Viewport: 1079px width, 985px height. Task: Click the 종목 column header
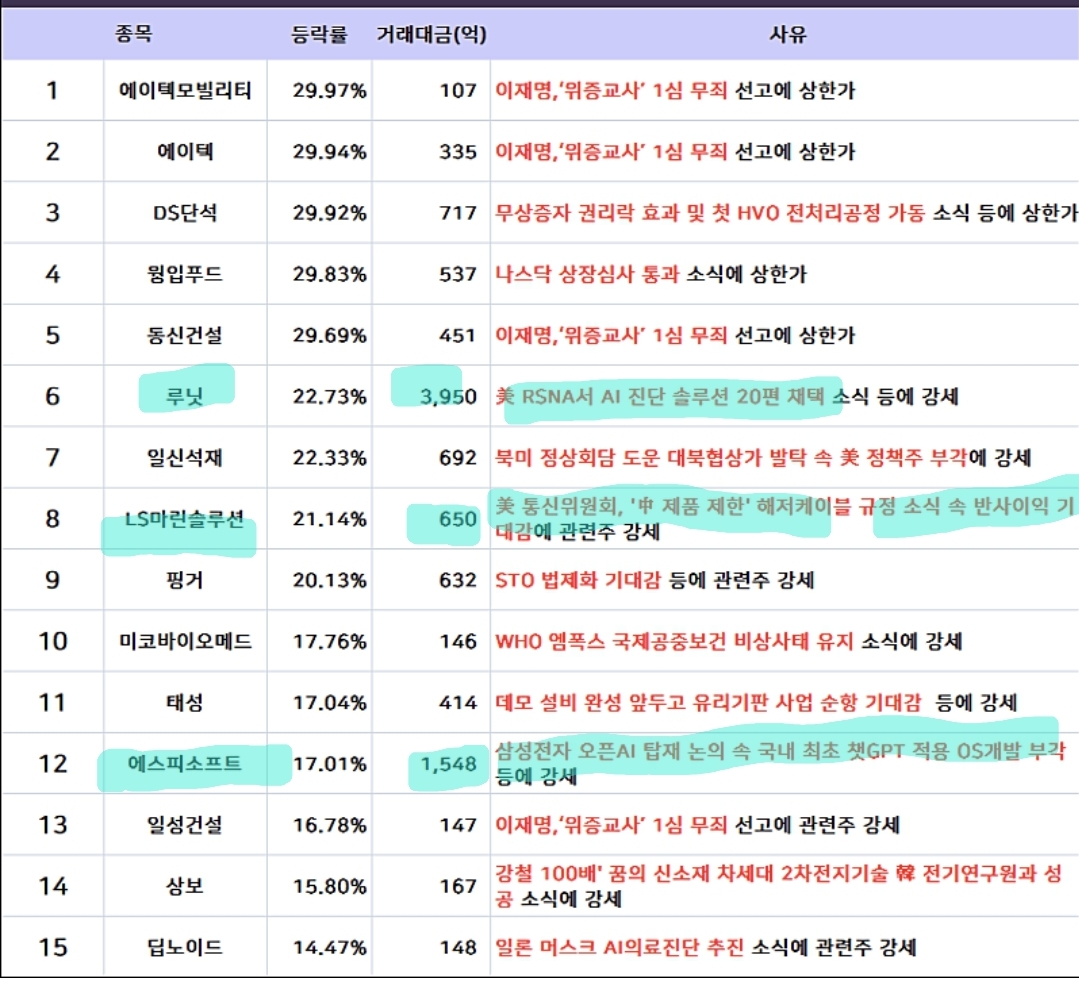tap(133, 33)
